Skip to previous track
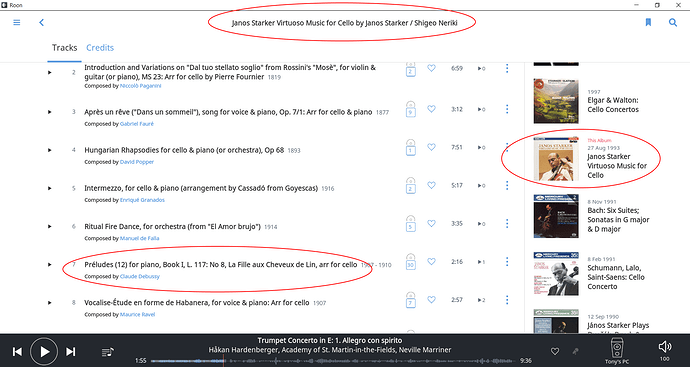Screen dimensions: 690x367 pyautogui.click(x=17, y=351)
